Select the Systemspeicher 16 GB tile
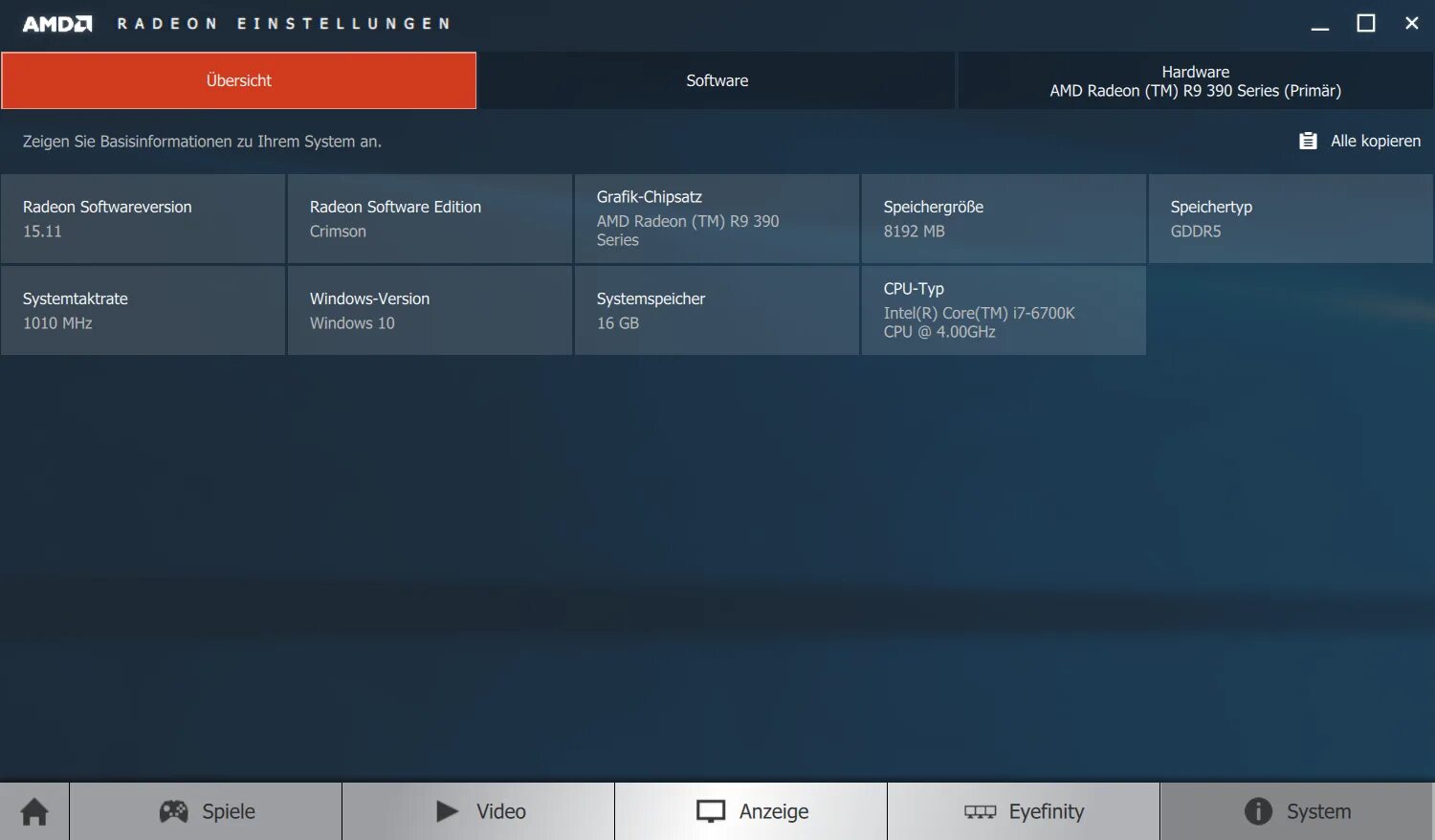 (717, 310)
